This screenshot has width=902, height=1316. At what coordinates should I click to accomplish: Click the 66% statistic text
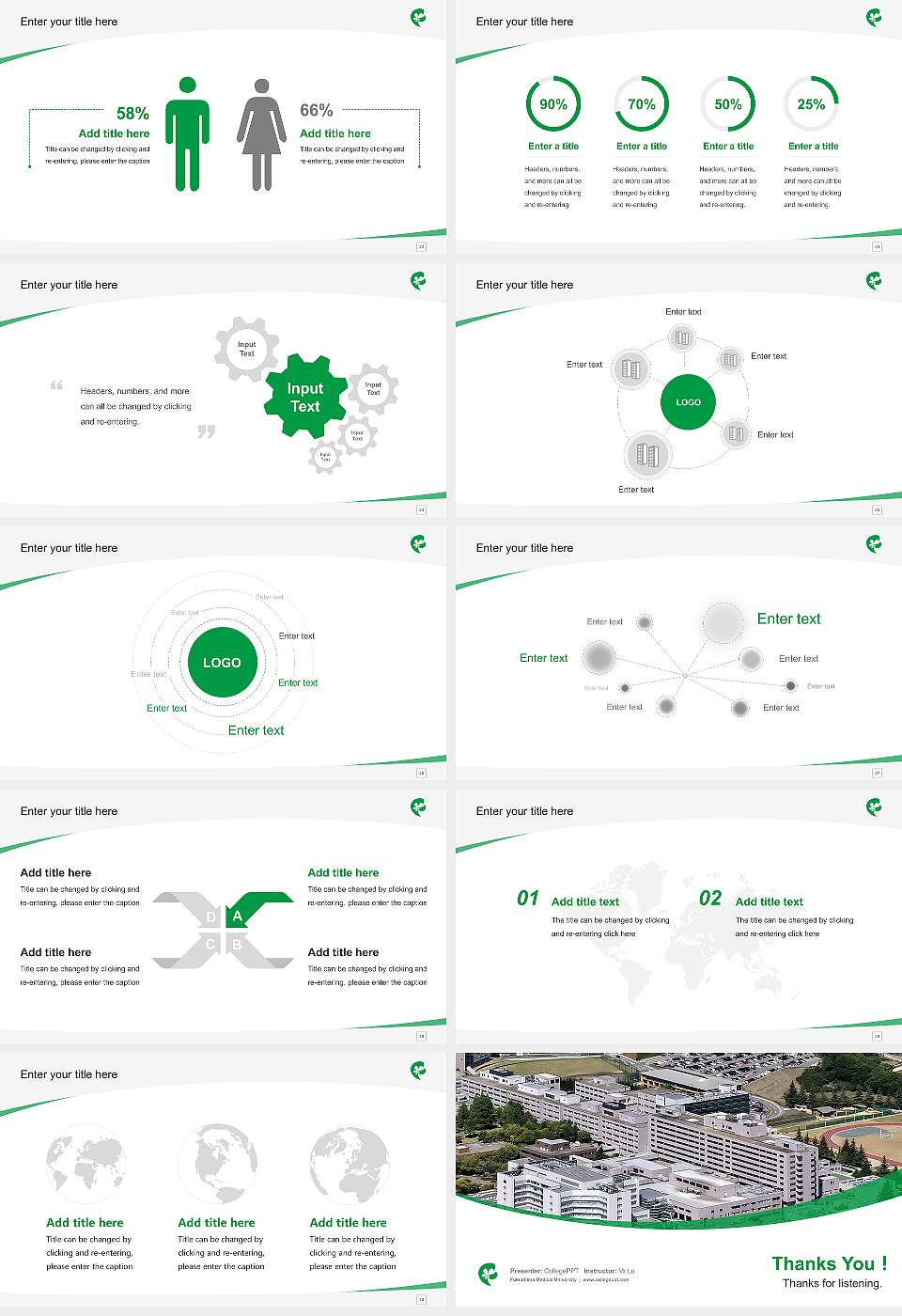[317, 111]
